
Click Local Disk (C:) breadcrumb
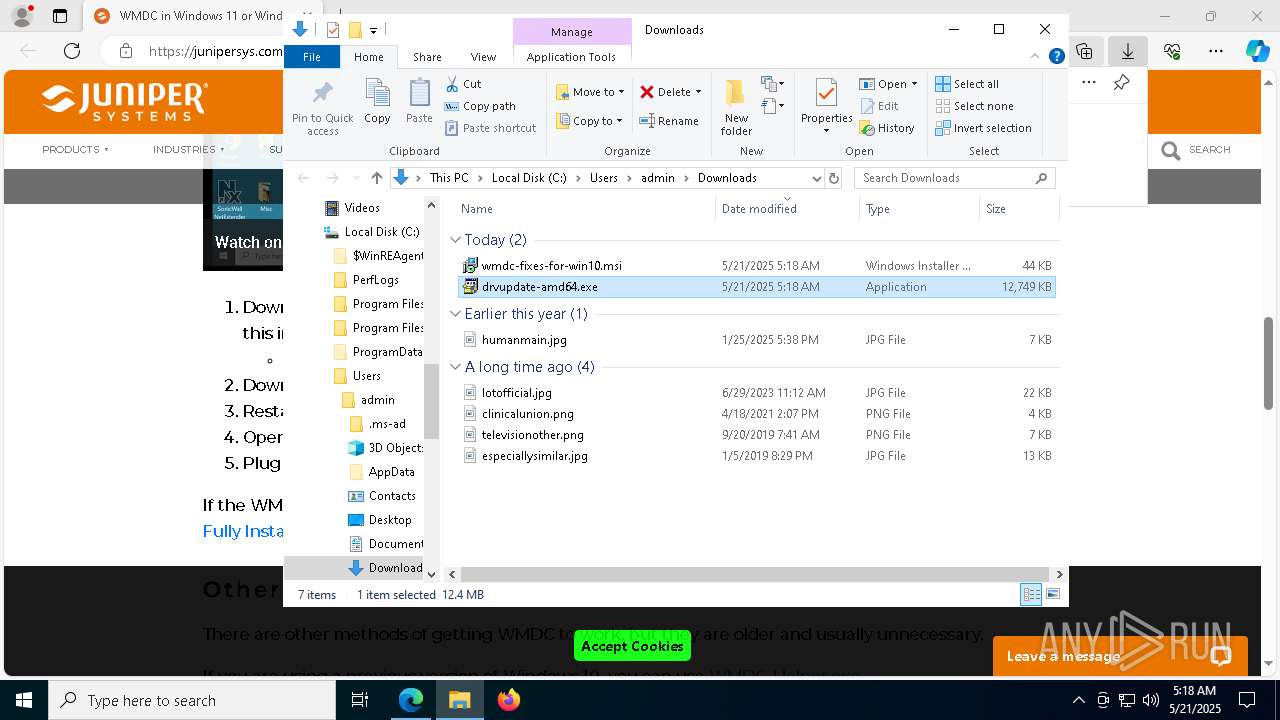[x=529, y=178]
